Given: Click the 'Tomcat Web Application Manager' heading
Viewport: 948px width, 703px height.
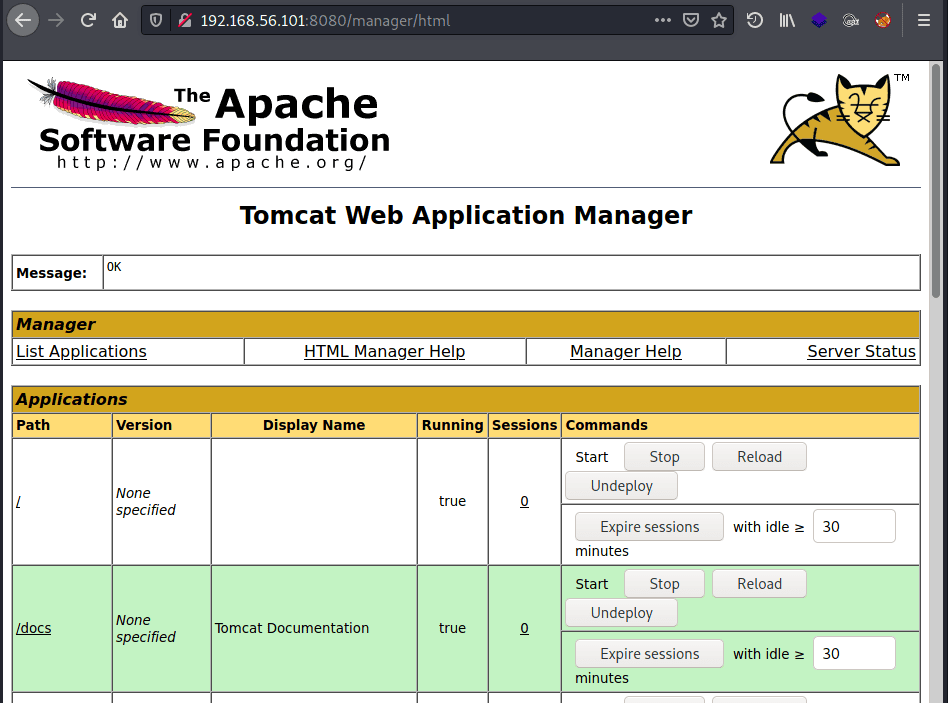Looking at the screenshot, I should pyautogui.click(x=466, y=215).
